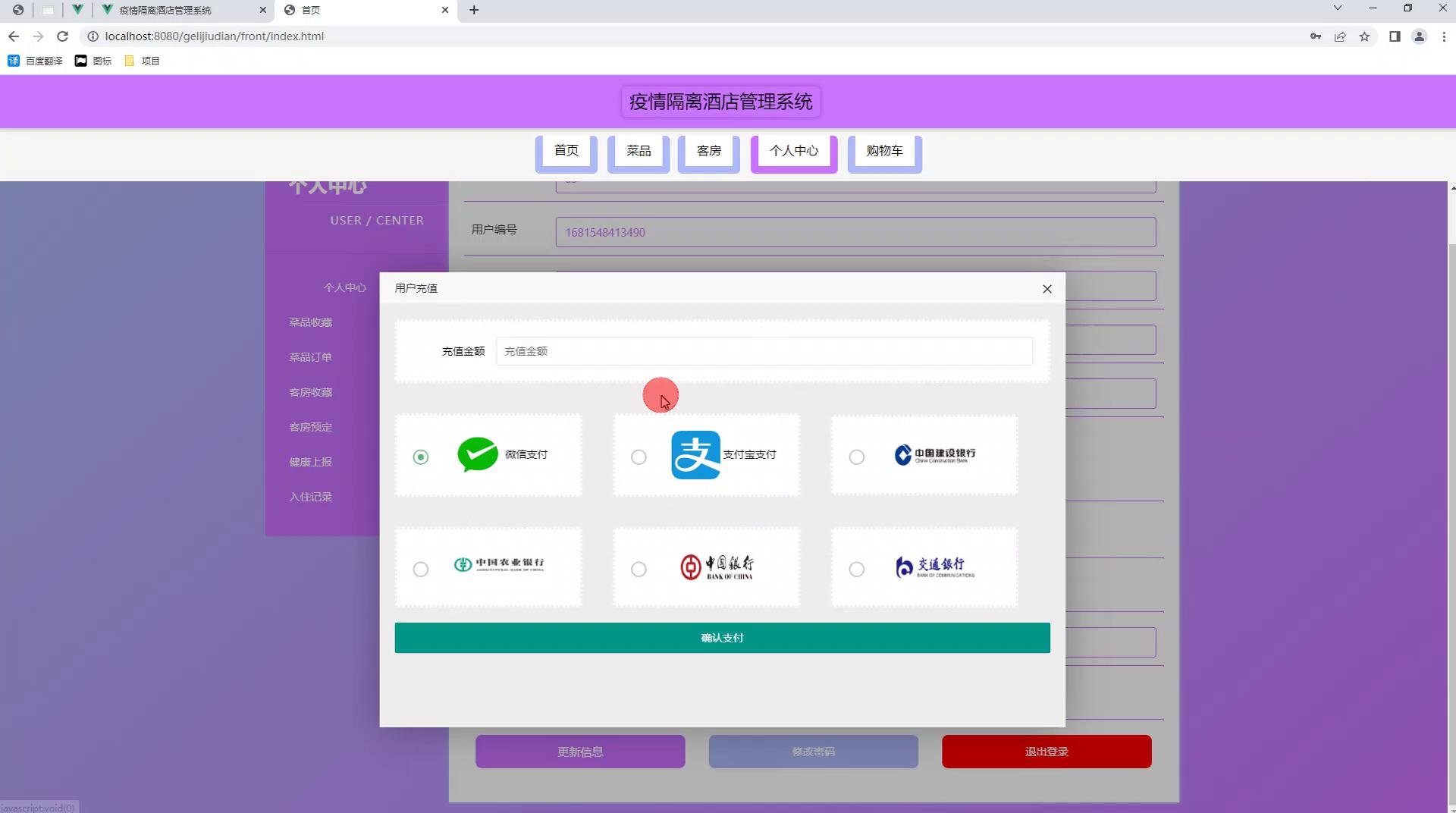Viewport: 1456px width, 813px height.
Task: Open 菜品订单 in sidebar
Action: pos(310,357)
